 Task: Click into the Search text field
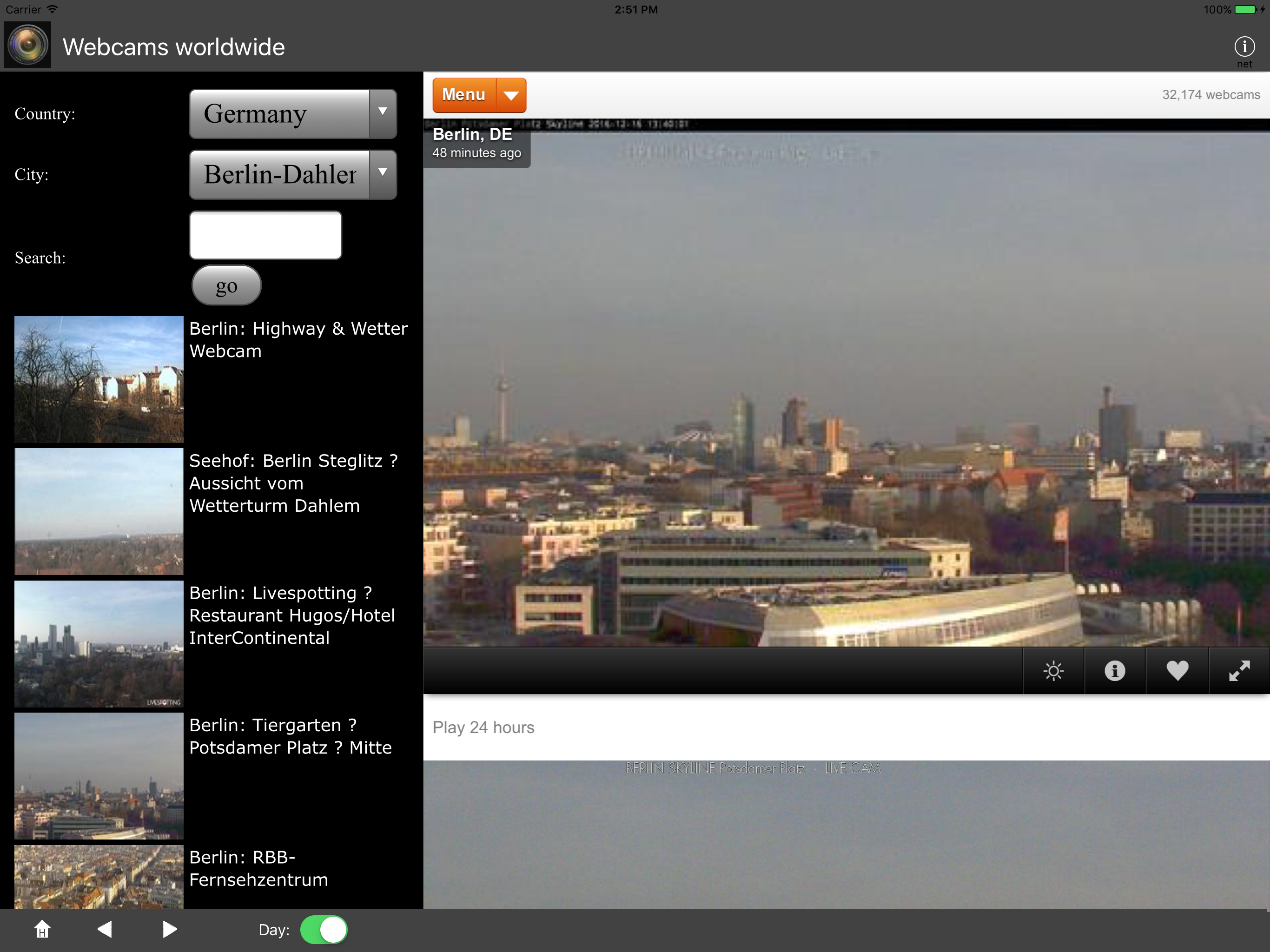pos(266,235)
